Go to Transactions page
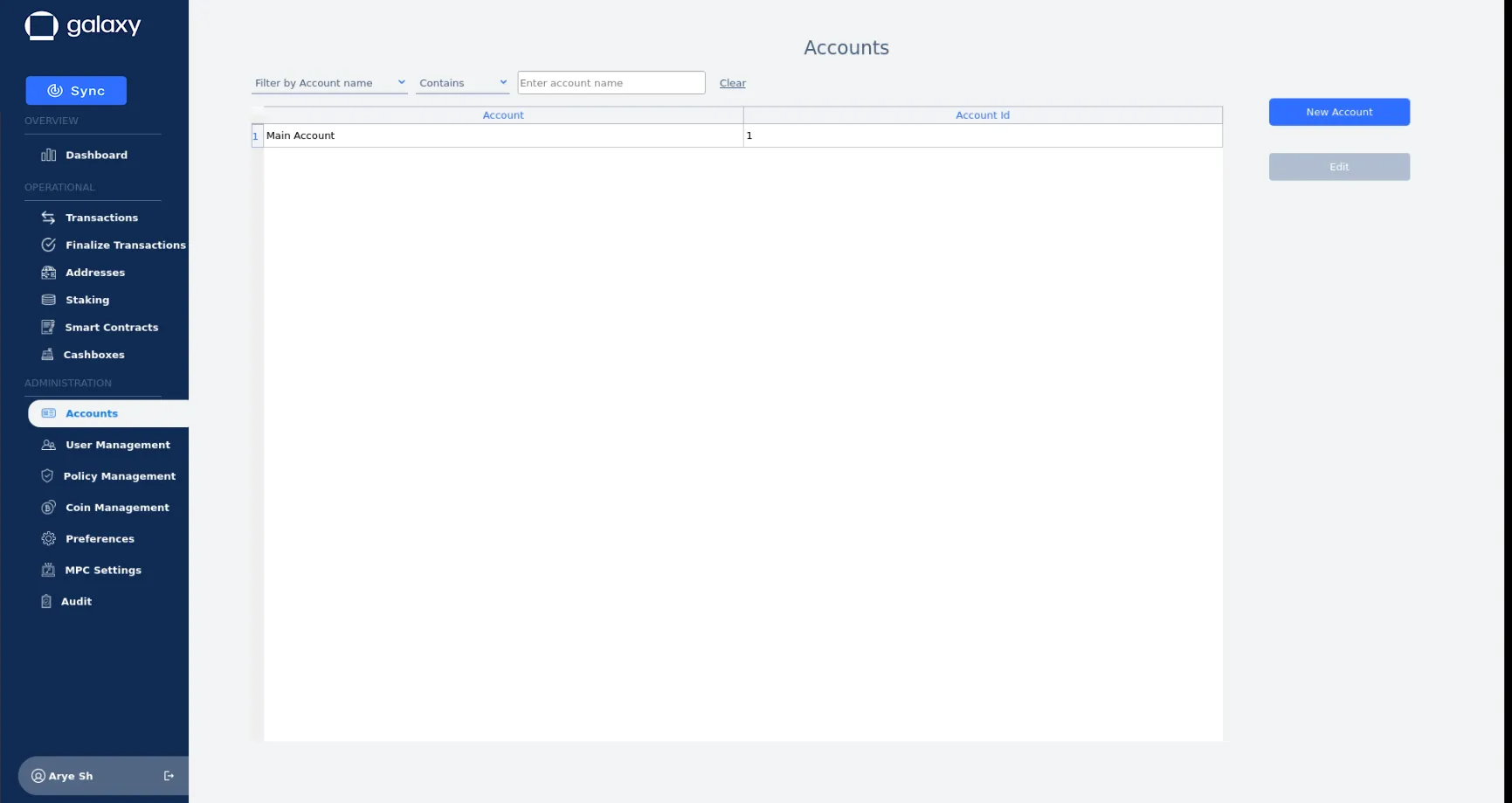This screenshot has width=1512, height=803. click(x=101, y=218)
